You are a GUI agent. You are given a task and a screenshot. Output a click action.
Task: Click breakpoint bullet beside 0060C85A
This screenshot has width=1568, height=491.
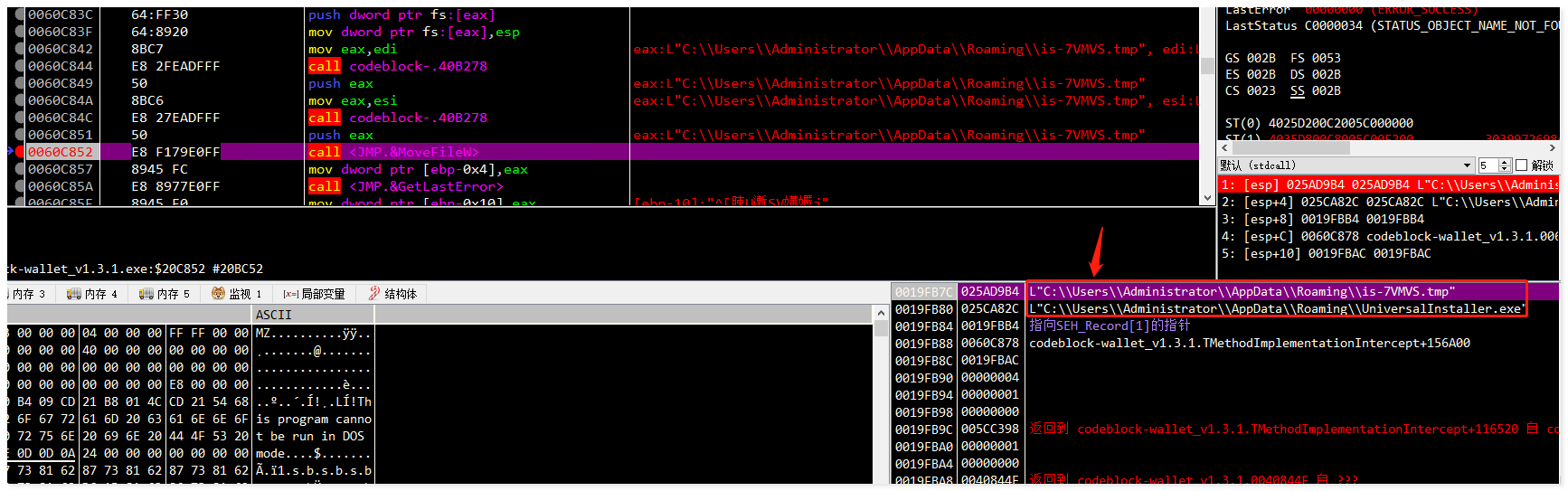(x=20, y=186)
